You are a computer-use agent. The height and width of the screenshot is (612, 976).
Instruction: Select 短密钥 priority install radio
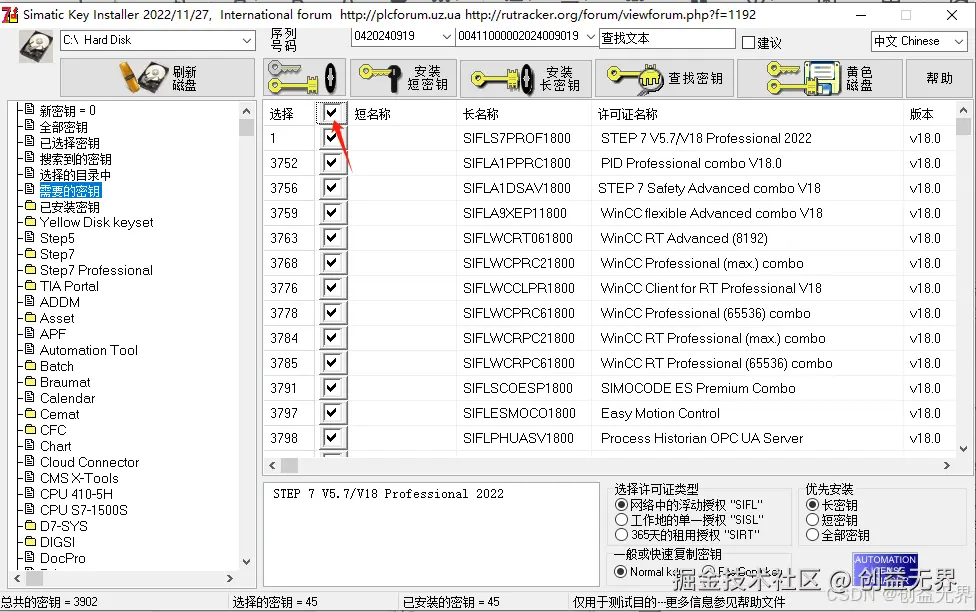click(x=812, y=519)
